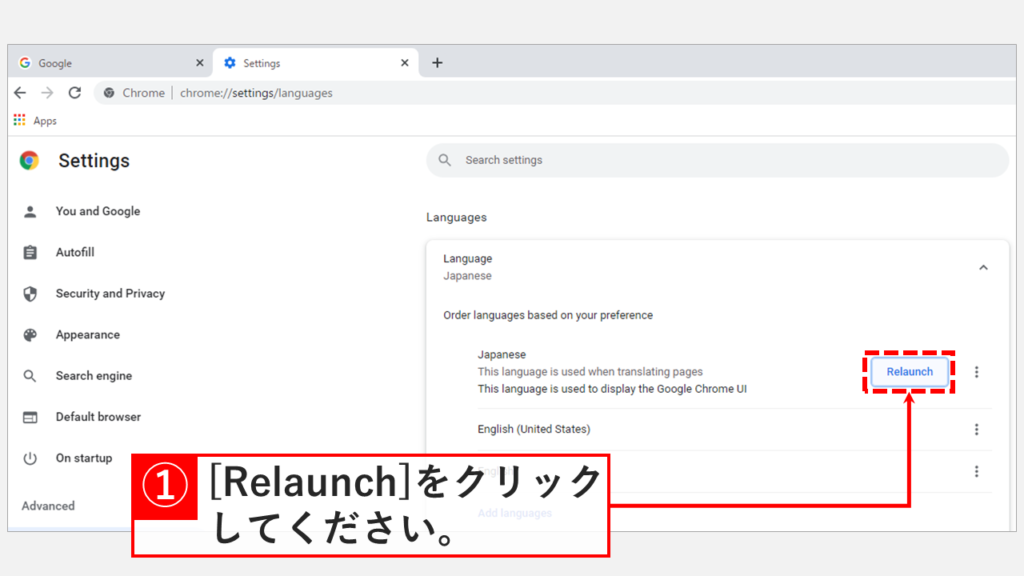Collapse the Language section chevron

coord(983,267)
